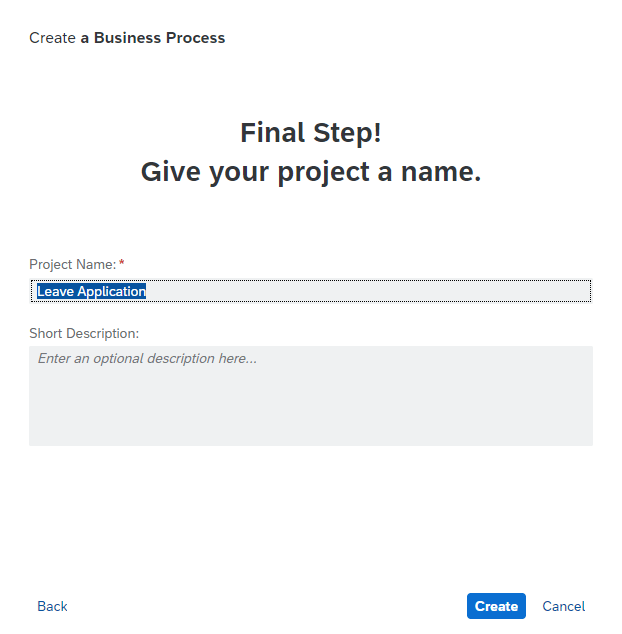Click the word "Leave" in the name field
Viewport: 622px width, 634px height.
[55, 291]
